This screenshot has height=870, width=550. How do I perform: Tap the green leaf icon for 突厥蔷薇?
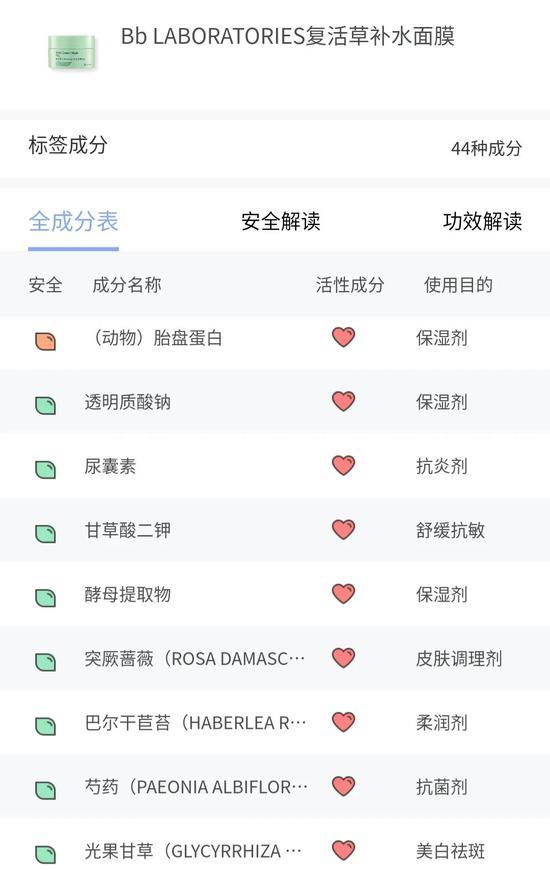pos(45,662)
